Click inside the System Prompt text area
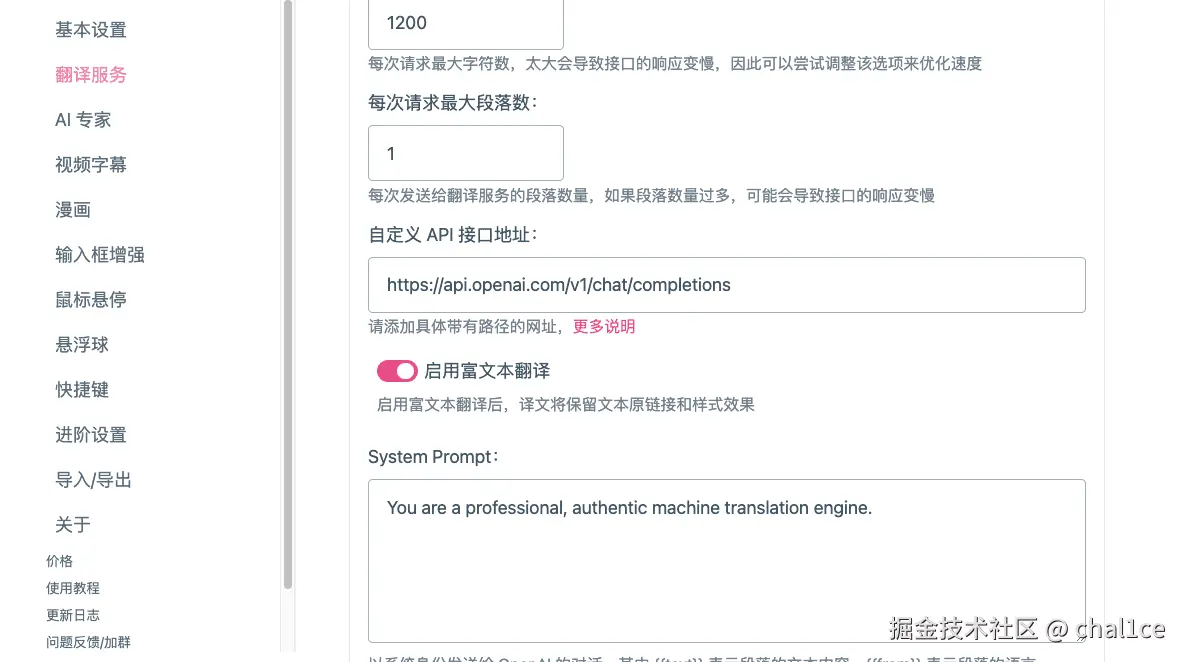 tap(727, 560)
